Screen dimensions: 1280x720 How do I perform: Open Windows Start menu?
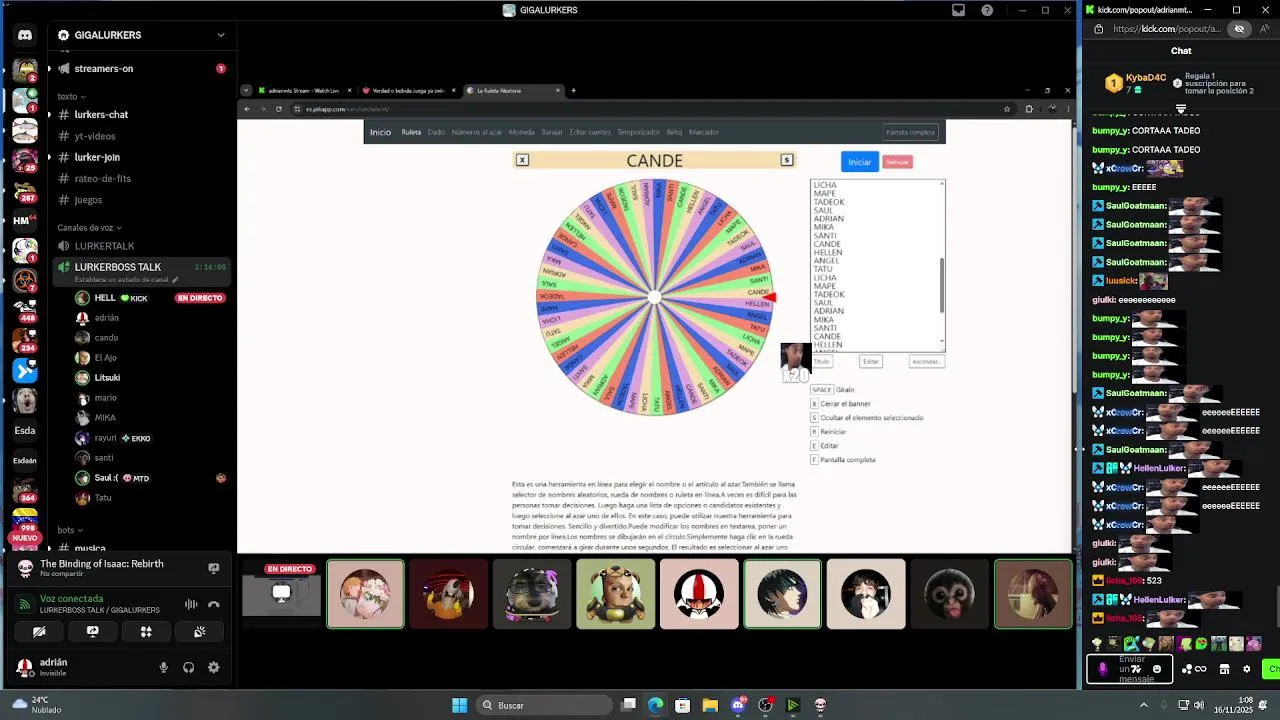(x=459, y=705)
